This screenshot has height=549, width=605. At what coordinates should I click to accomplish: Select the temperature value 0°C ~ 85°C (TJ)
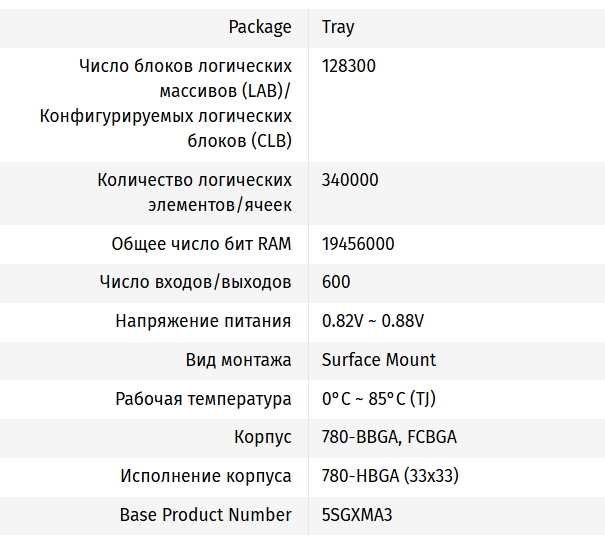[379, 398]
